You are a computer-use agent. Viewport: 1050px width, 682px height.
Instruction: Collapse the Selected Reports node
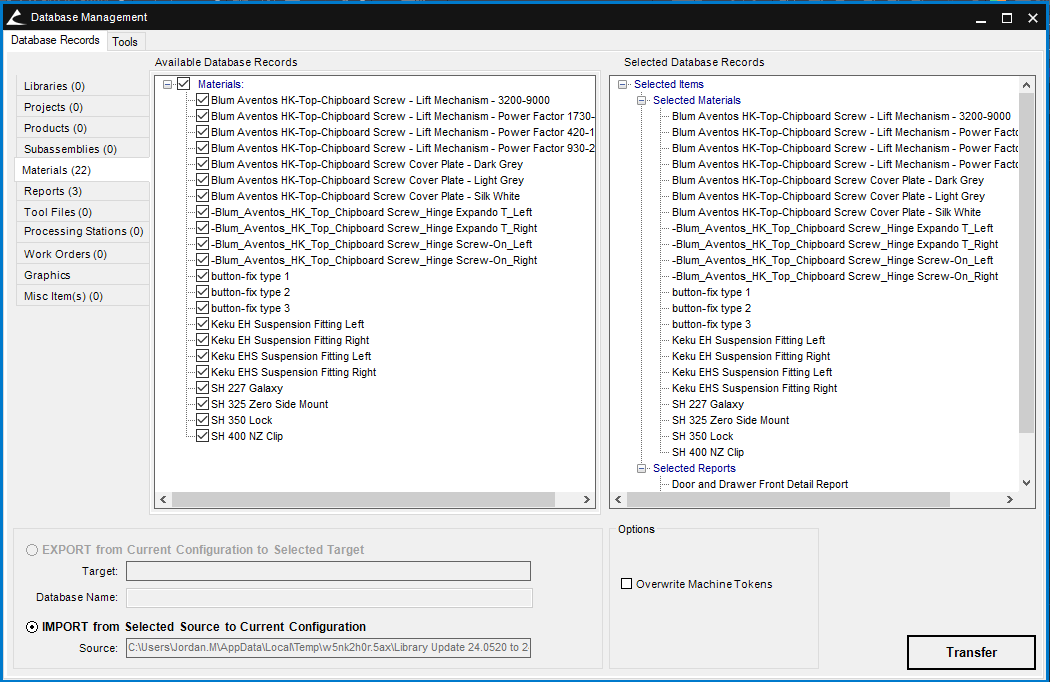pyautogui.click(x=642, y=469)
